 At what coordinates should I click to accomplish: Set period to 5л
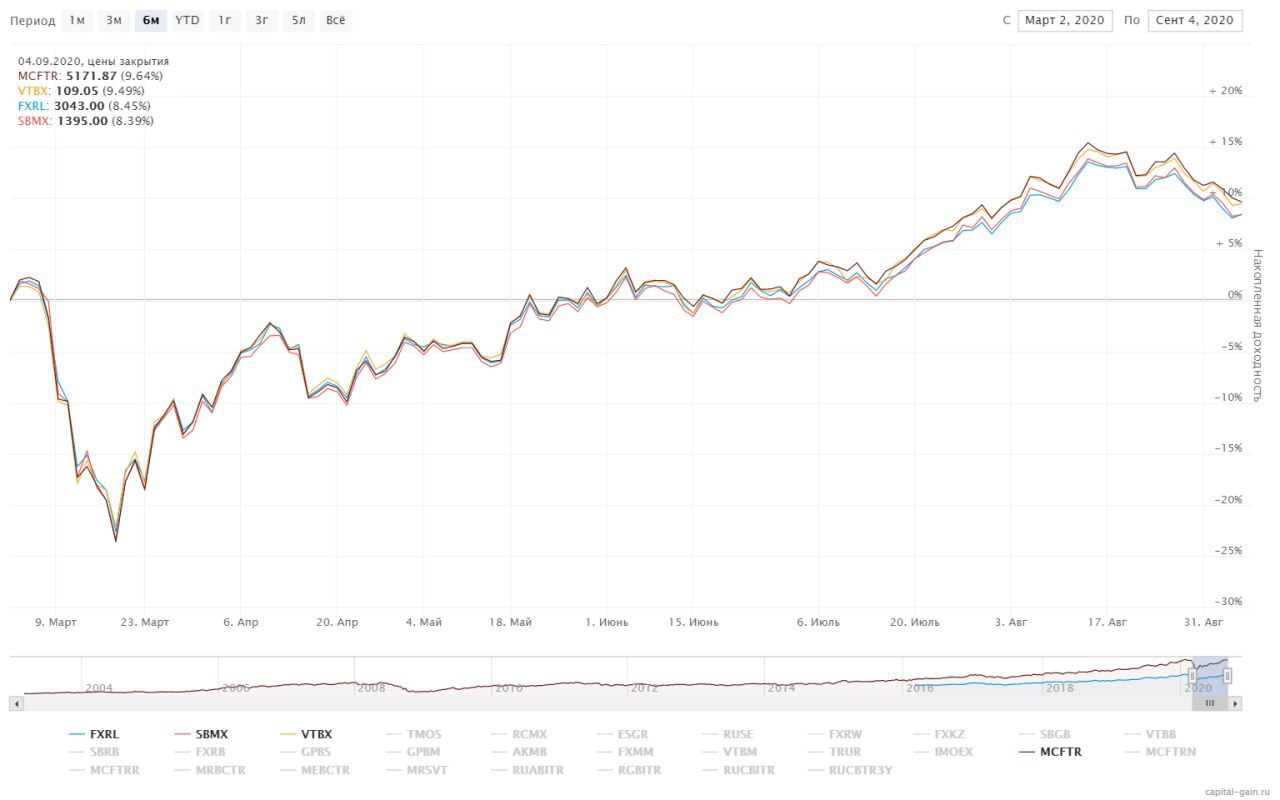[298, 20]
